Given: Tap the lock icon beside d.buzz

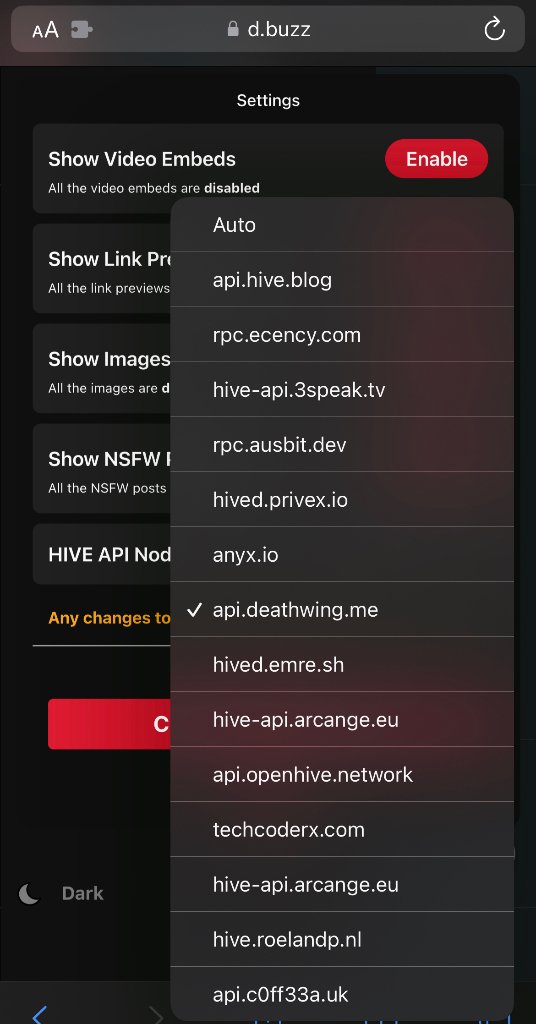Looking at the screenshot, I should pos(232,29).
